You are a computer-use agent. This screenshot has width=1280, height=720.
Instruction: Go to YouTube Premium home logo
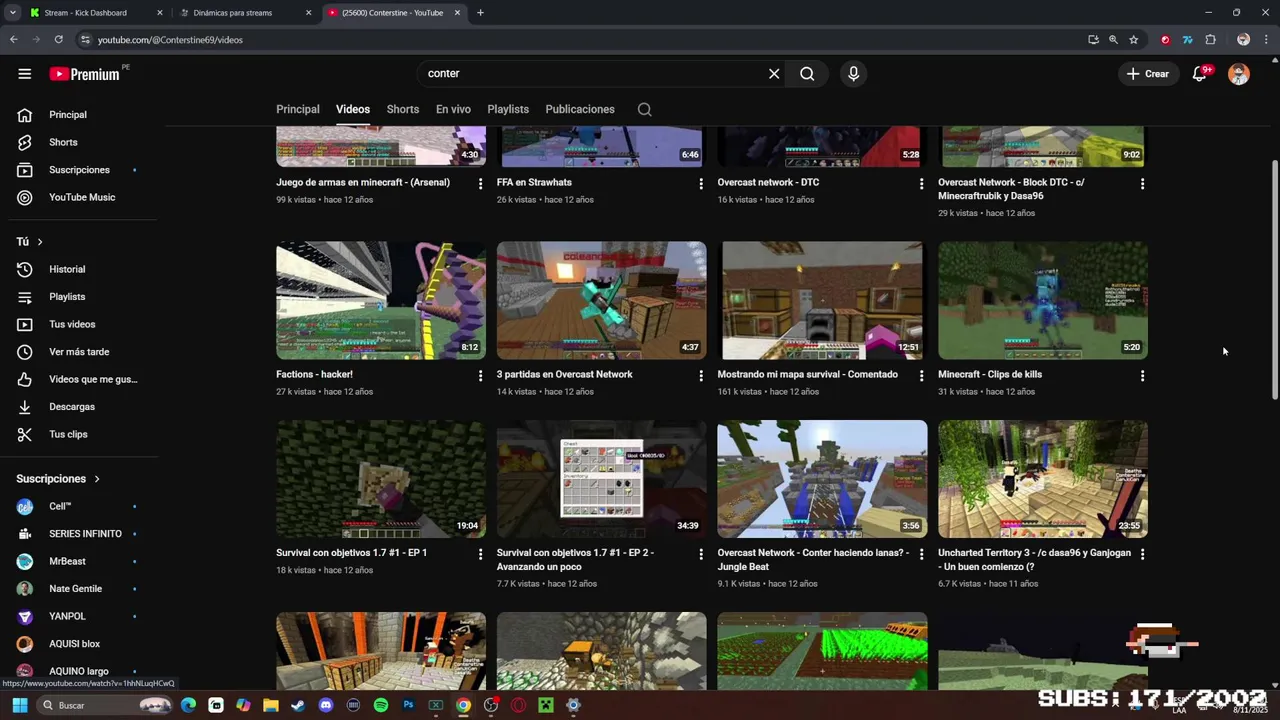pos(85,74)
